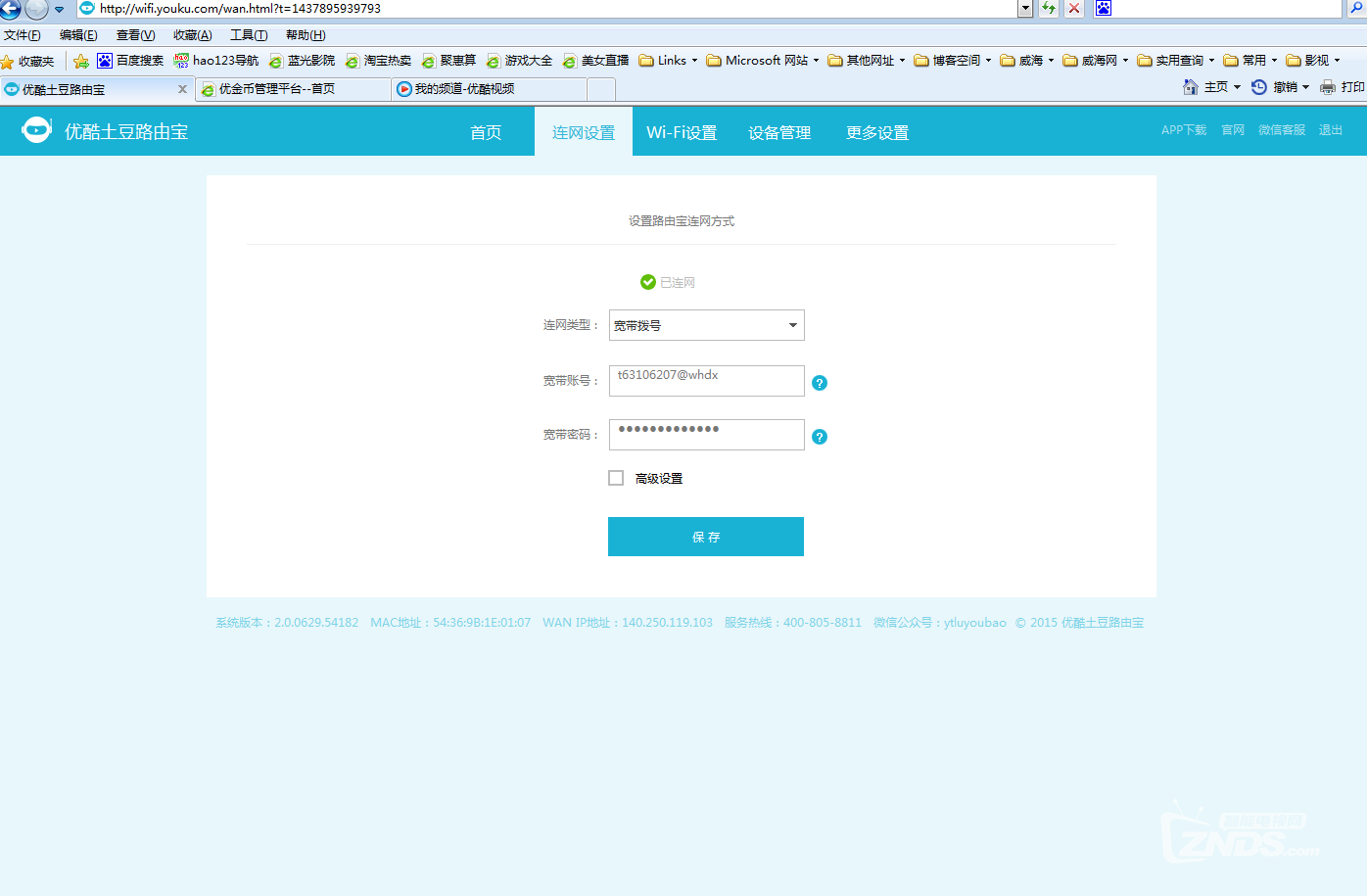Open the search magnifier icon
The image size is (1367, 896).
(1358, 8)
